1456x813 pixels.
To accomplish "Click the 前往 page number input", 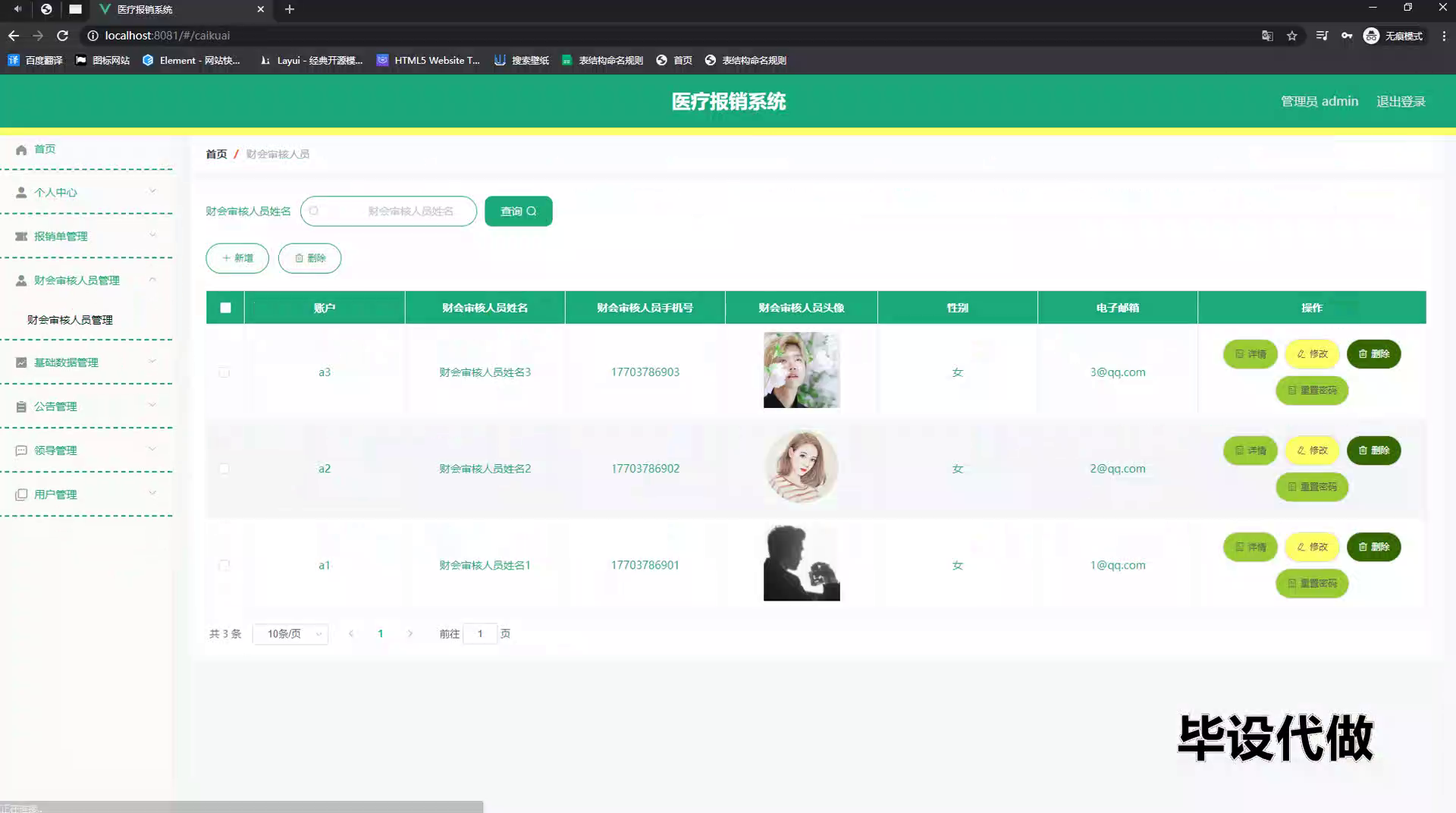I will (480, 634).
